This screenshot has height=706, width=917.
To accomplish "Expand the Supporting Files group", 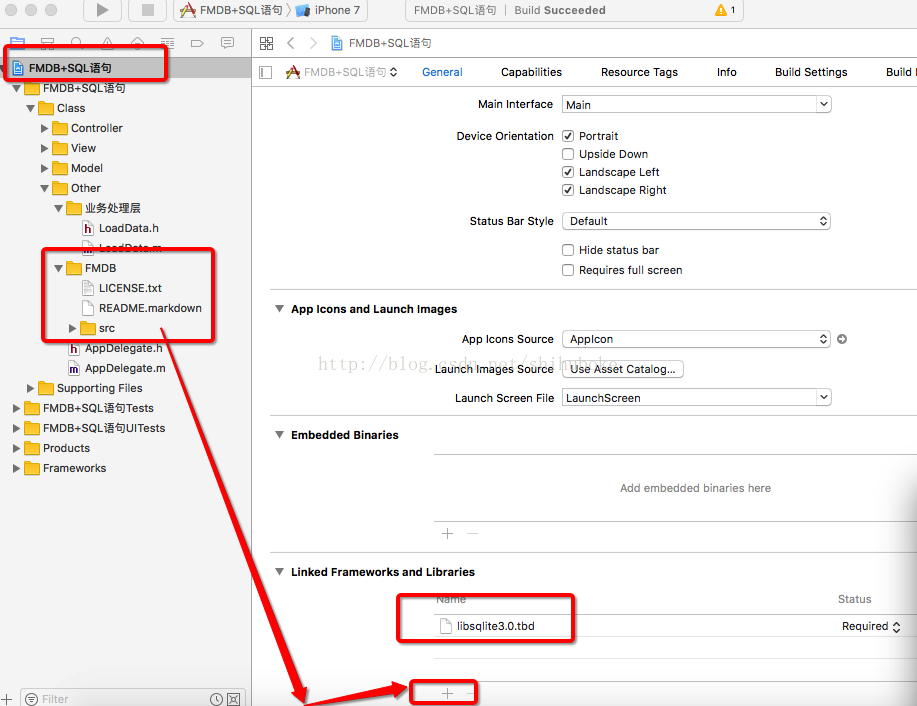I will [30, 388].
